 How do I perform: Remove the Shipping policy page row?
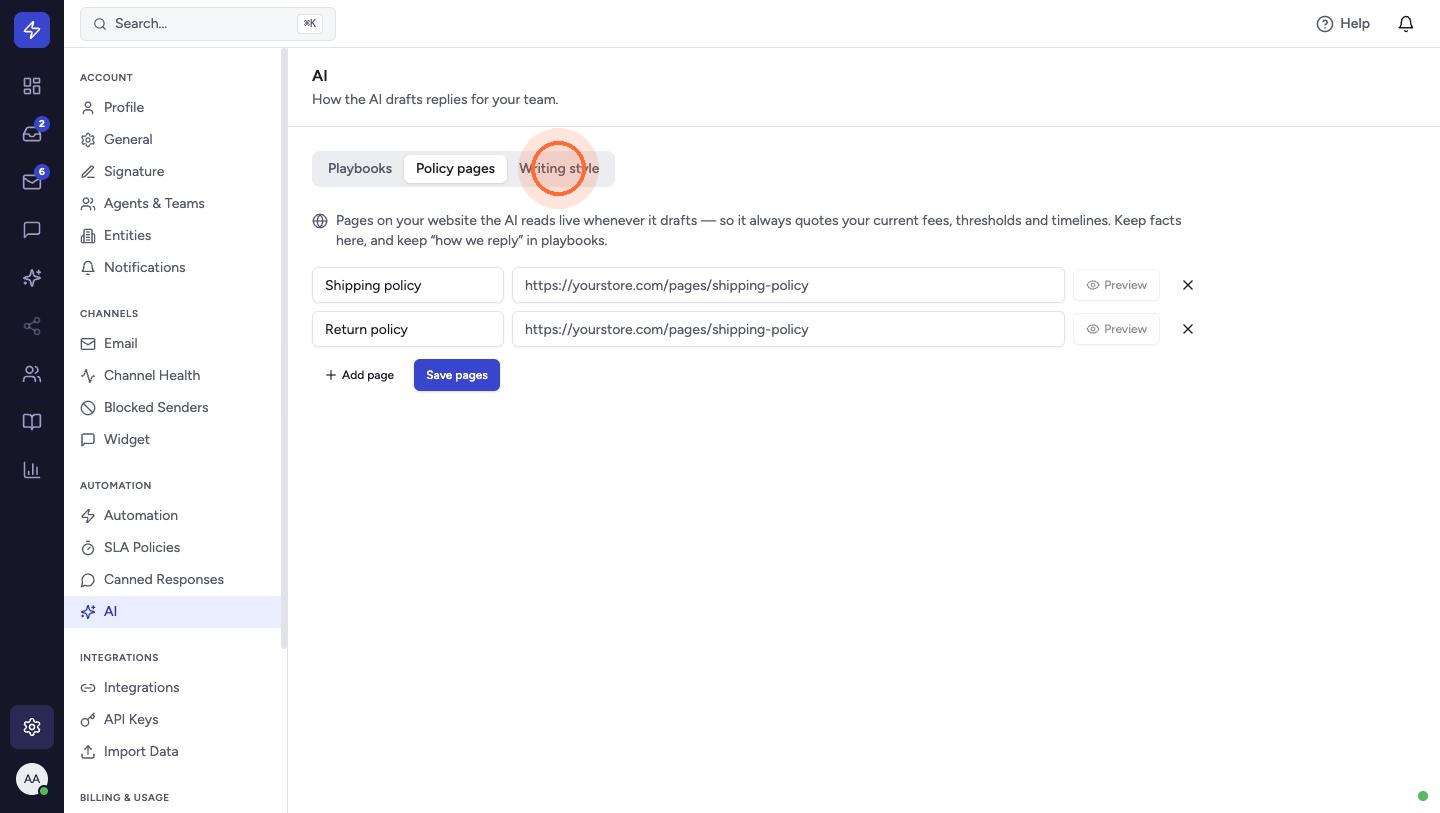tap(1188, 285)
